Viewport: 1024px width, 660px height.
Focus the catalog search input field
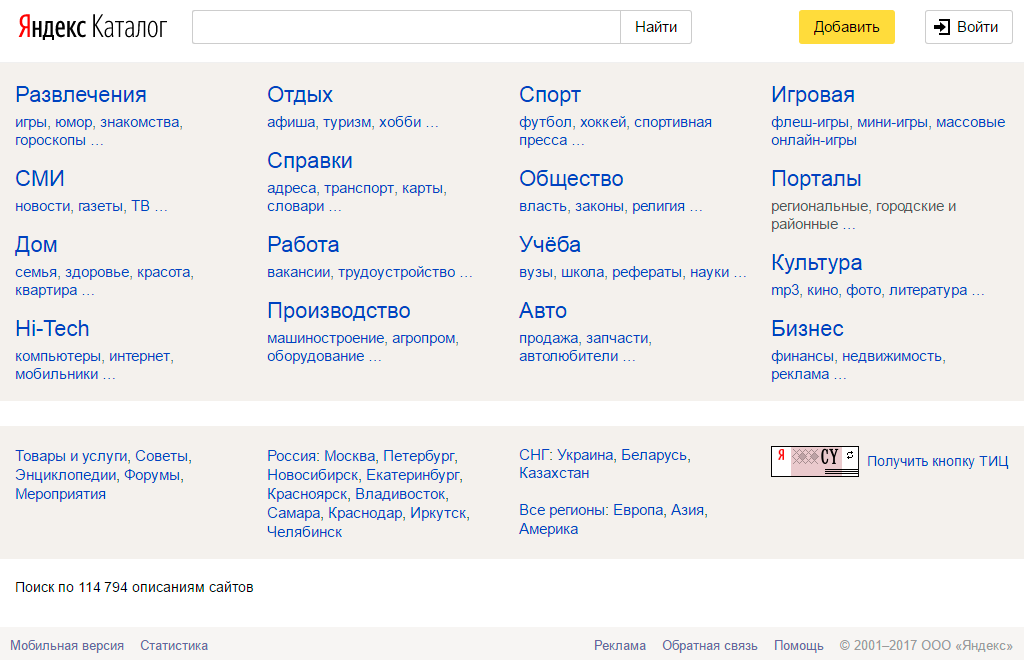pyautogui.click(x=406, y=27)
